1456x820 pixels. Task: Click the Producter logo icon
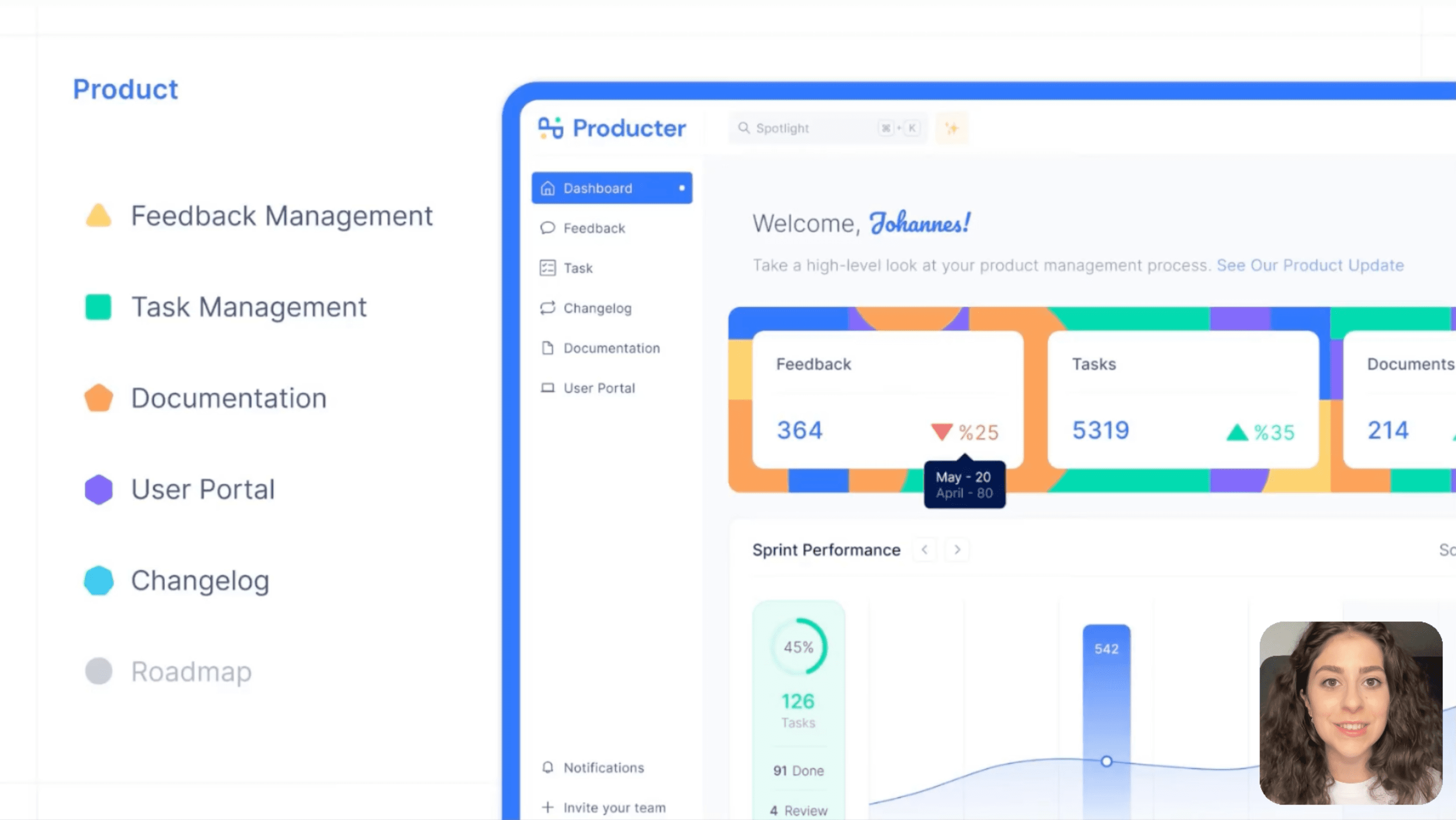click(x=550, y=128)
